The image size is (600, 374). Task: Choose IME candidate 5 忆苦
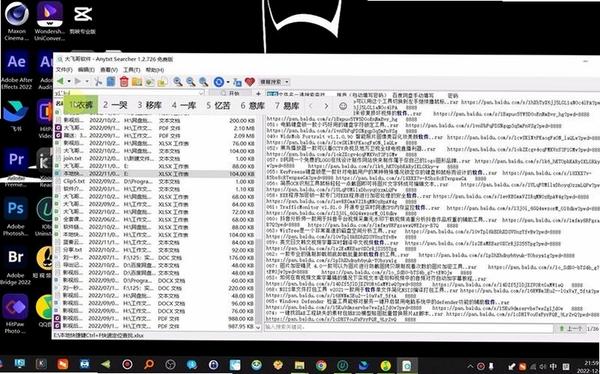click(218, 106)
